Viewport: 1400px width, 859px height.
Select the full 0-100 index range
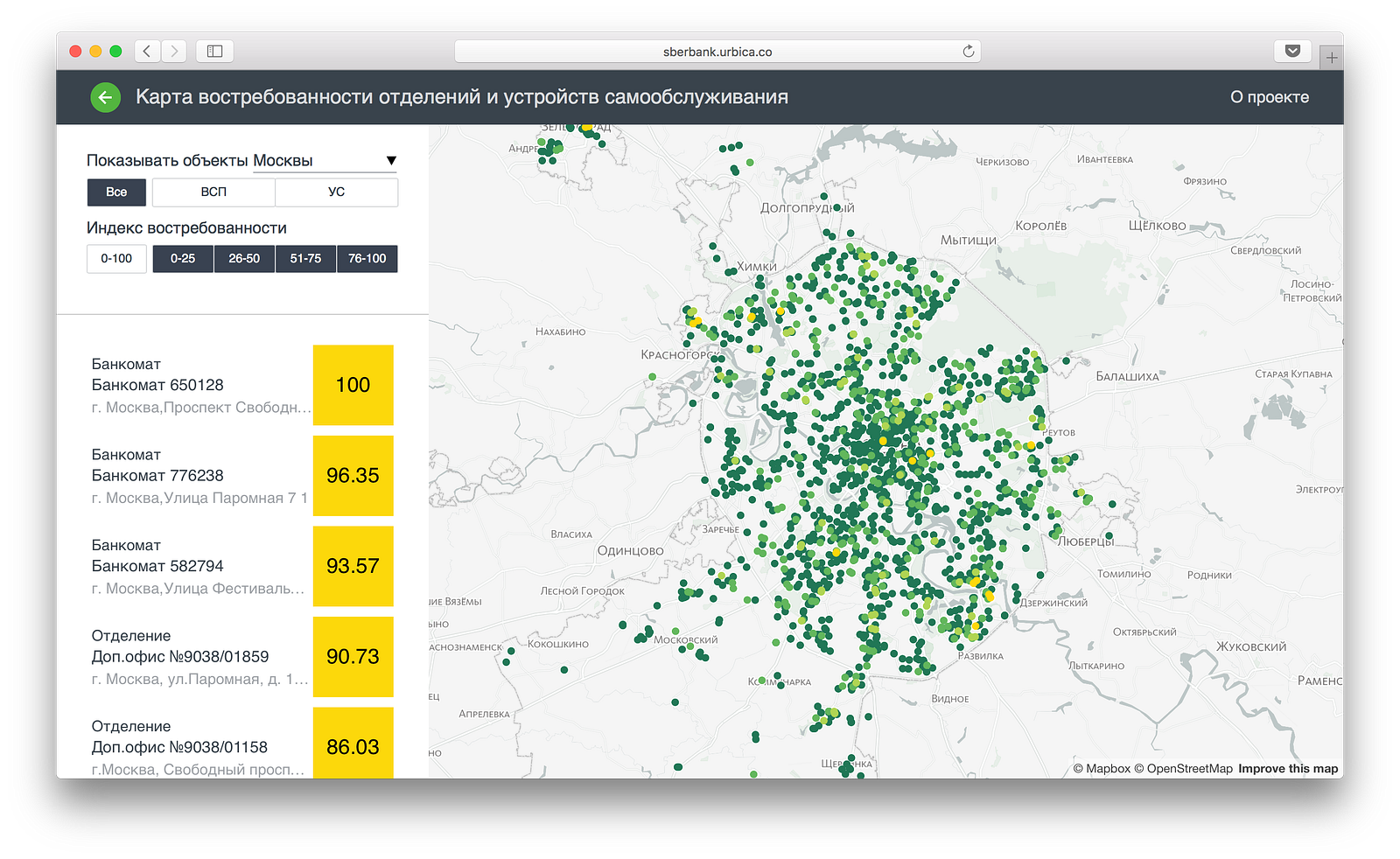(116, 259)
